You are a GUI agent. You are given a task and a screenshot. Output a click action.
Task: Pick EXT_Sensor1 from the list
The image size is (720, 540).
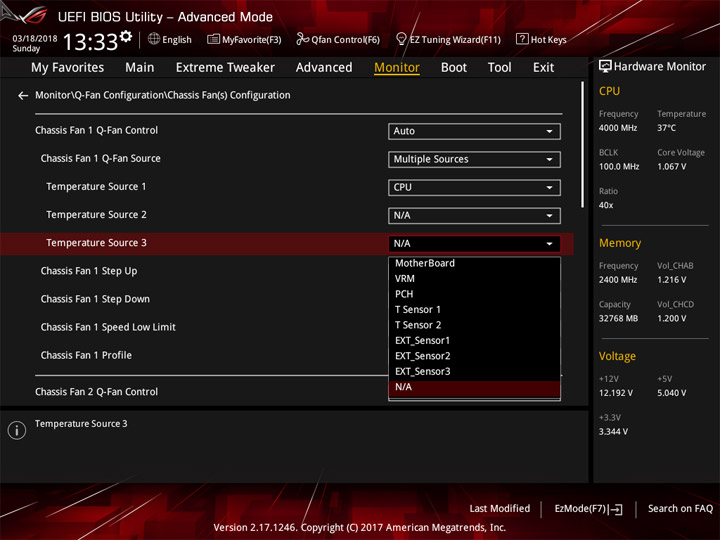coord(474,341)
